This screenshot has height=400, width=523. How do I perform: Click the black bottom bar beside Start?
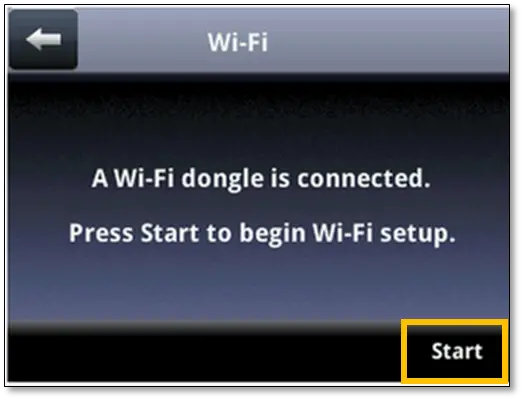coord(203,359)
